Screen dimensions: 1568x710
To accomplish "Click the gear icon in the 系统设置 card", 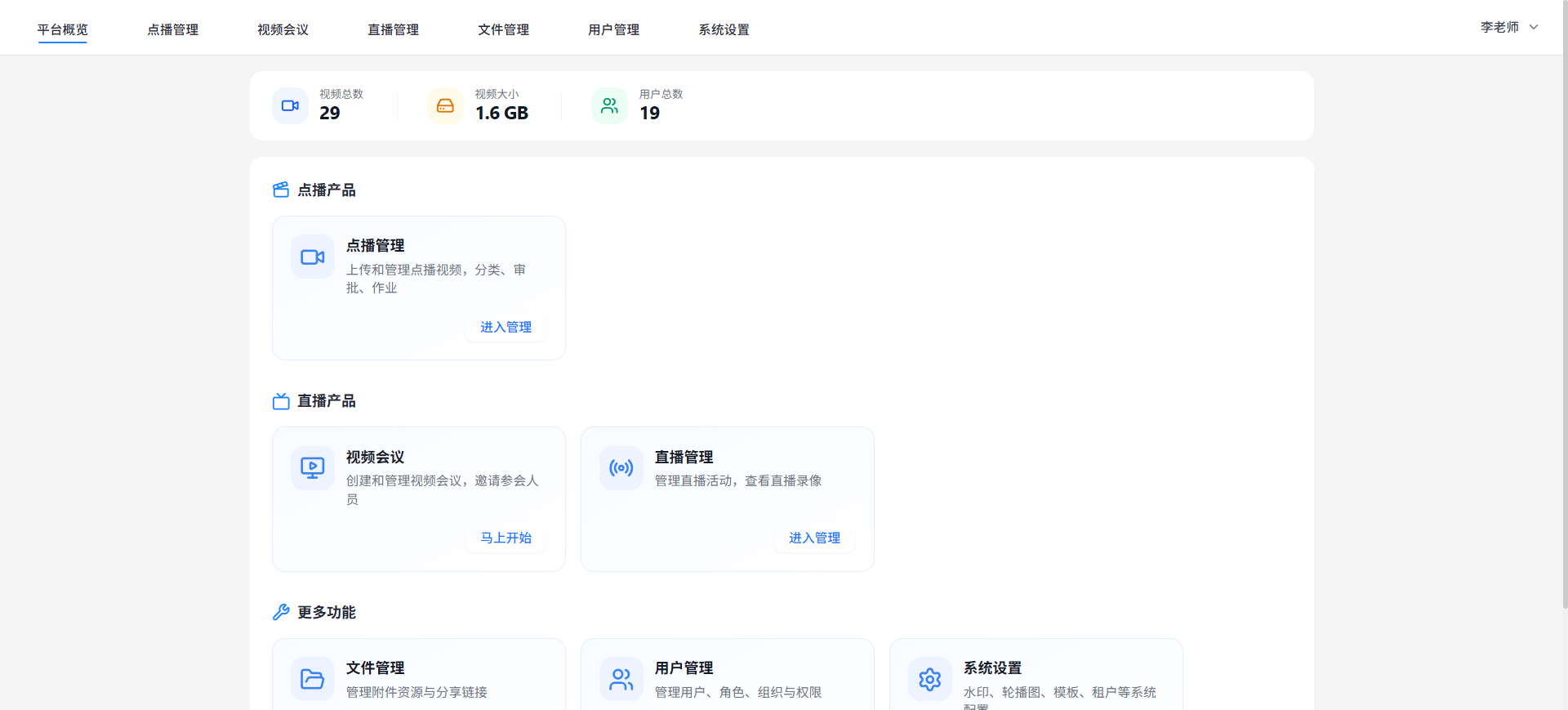I will [x=930, y=679].
